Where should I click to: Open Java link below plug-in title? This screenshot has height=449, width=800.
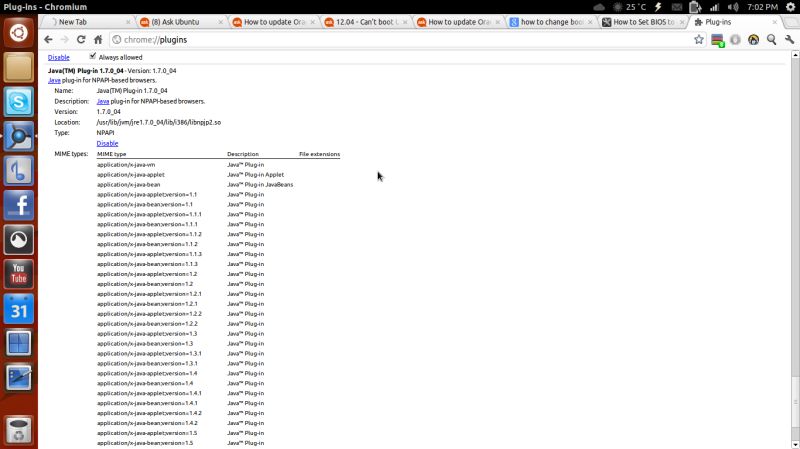[54, 81]
